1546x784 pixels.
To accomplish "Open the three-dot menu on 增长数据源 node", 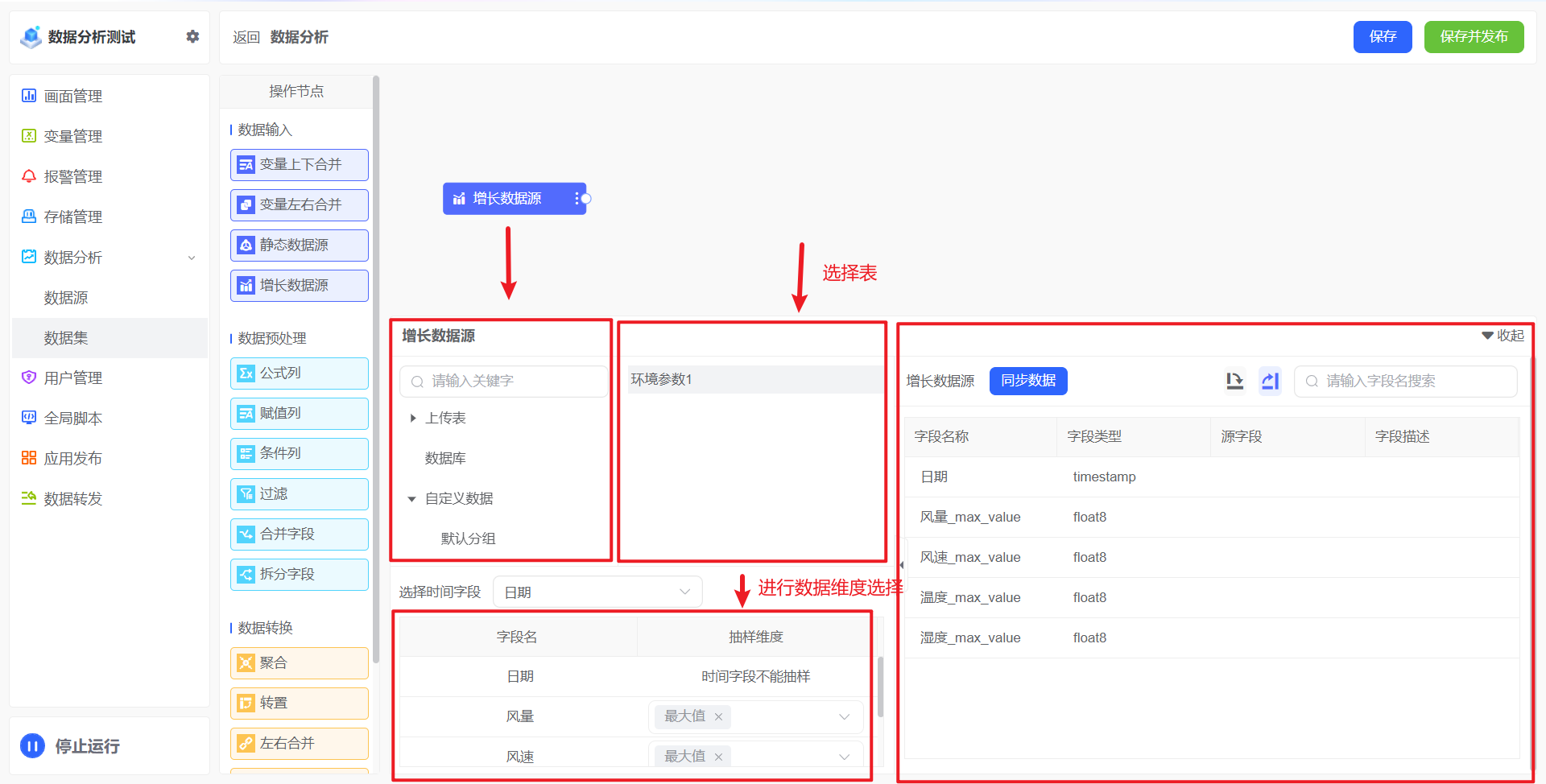I will point(577,198).
